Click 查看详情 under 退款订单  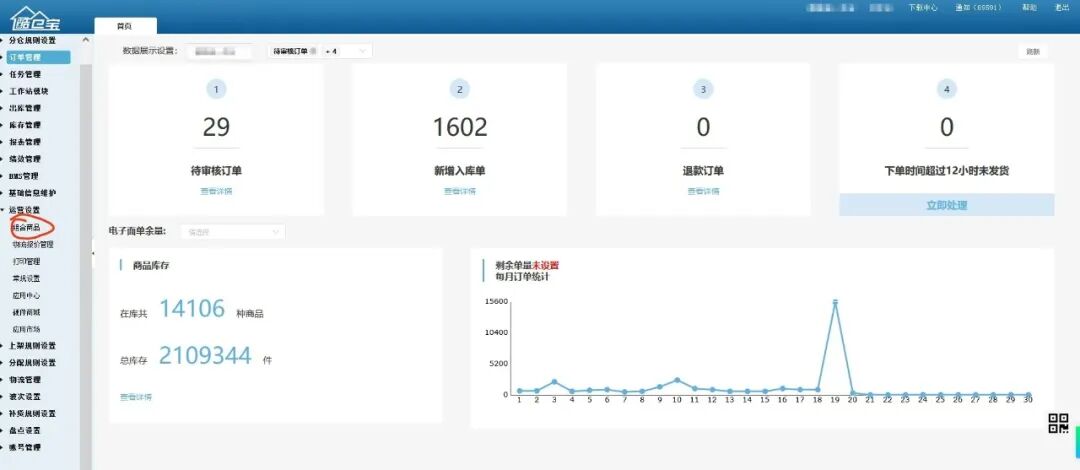703,192
